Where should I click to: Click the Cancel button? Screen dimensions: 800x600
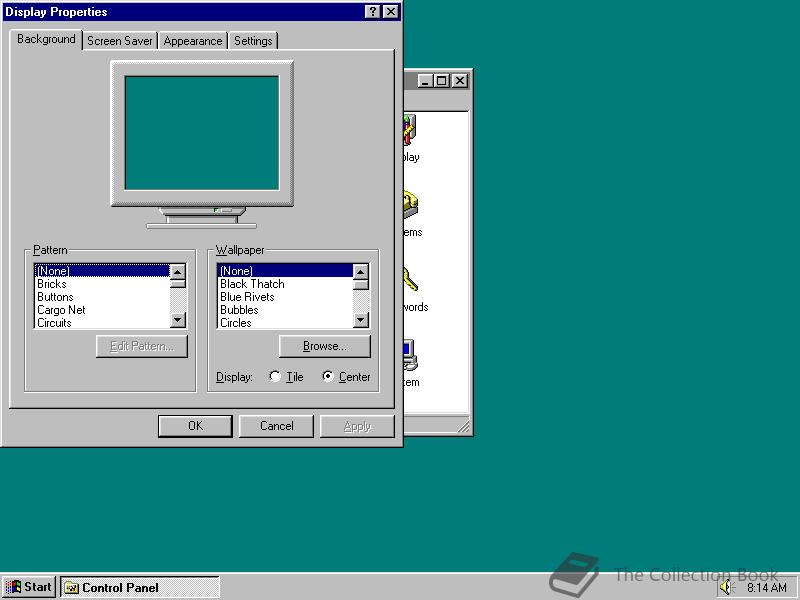point(276,425)
